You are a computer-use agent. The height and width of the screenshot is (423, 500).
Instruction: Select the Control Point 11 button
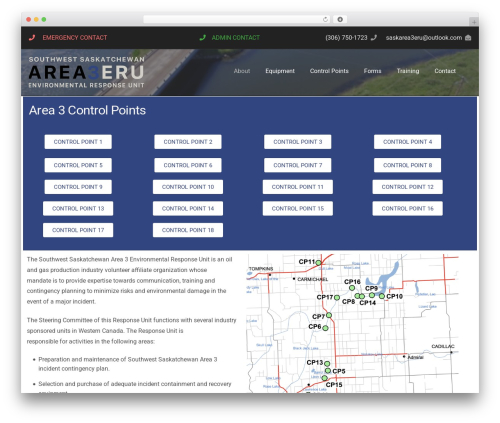point(298,187)
